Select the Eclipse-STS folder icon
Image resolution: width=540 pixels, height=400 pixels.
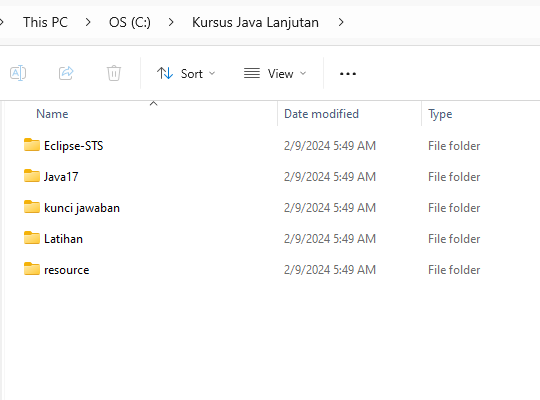pos(32,145)
